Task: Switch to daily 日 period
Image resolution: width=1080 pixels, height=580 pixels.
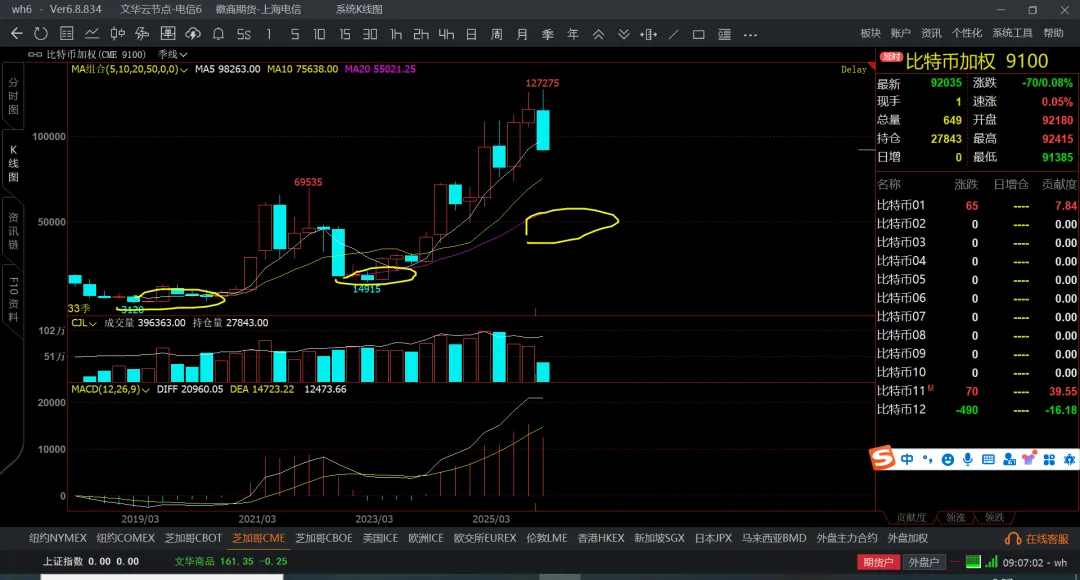Action: point(471,34)
